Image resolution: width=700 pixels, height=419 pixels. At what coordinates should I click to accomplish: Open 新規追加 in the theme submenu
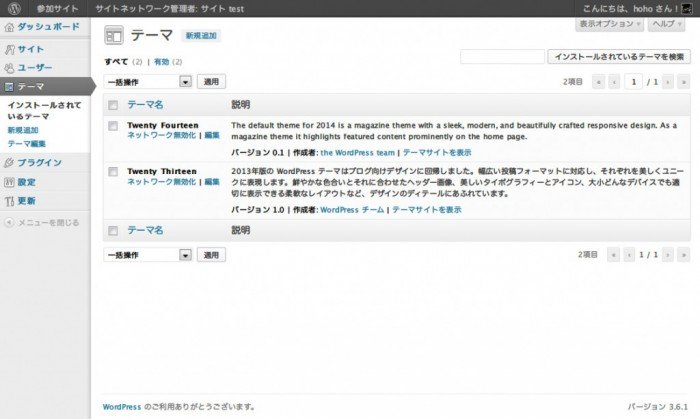click(x=23, y=130)
